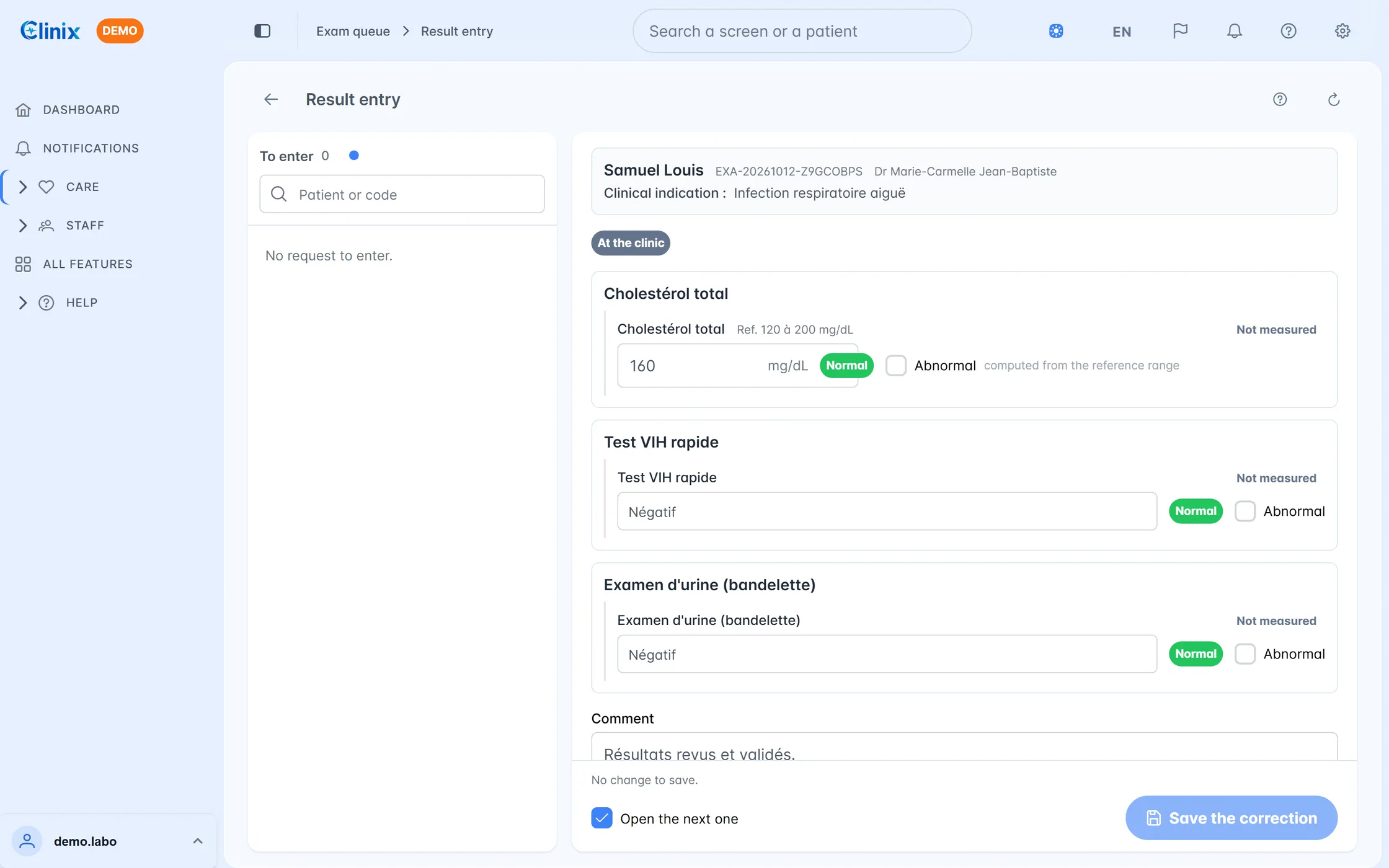Click the Clinix logo

[x=50, y=30]
